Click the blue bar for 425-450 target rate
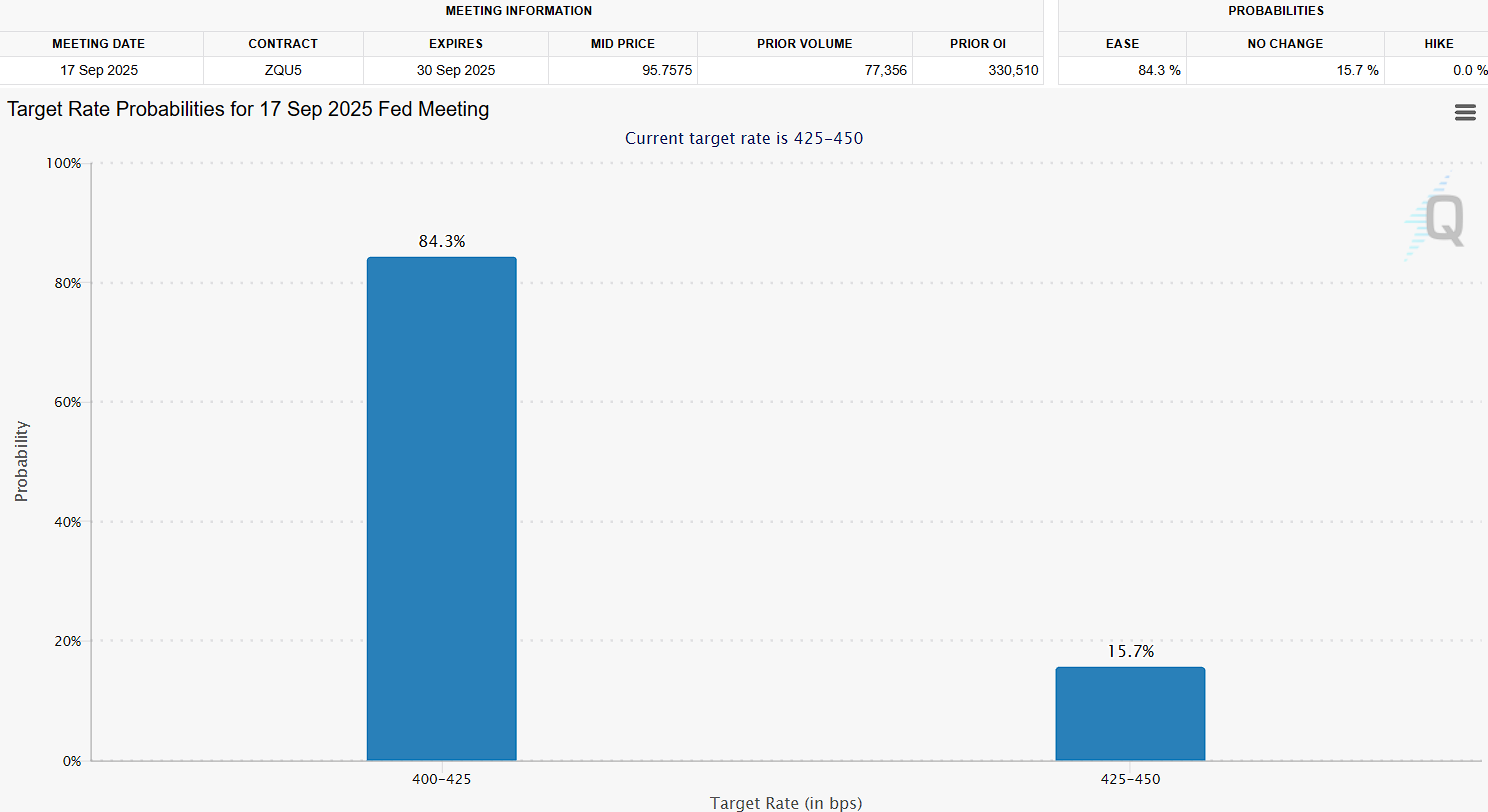 pyautogui.click(x=1130, y=714)
